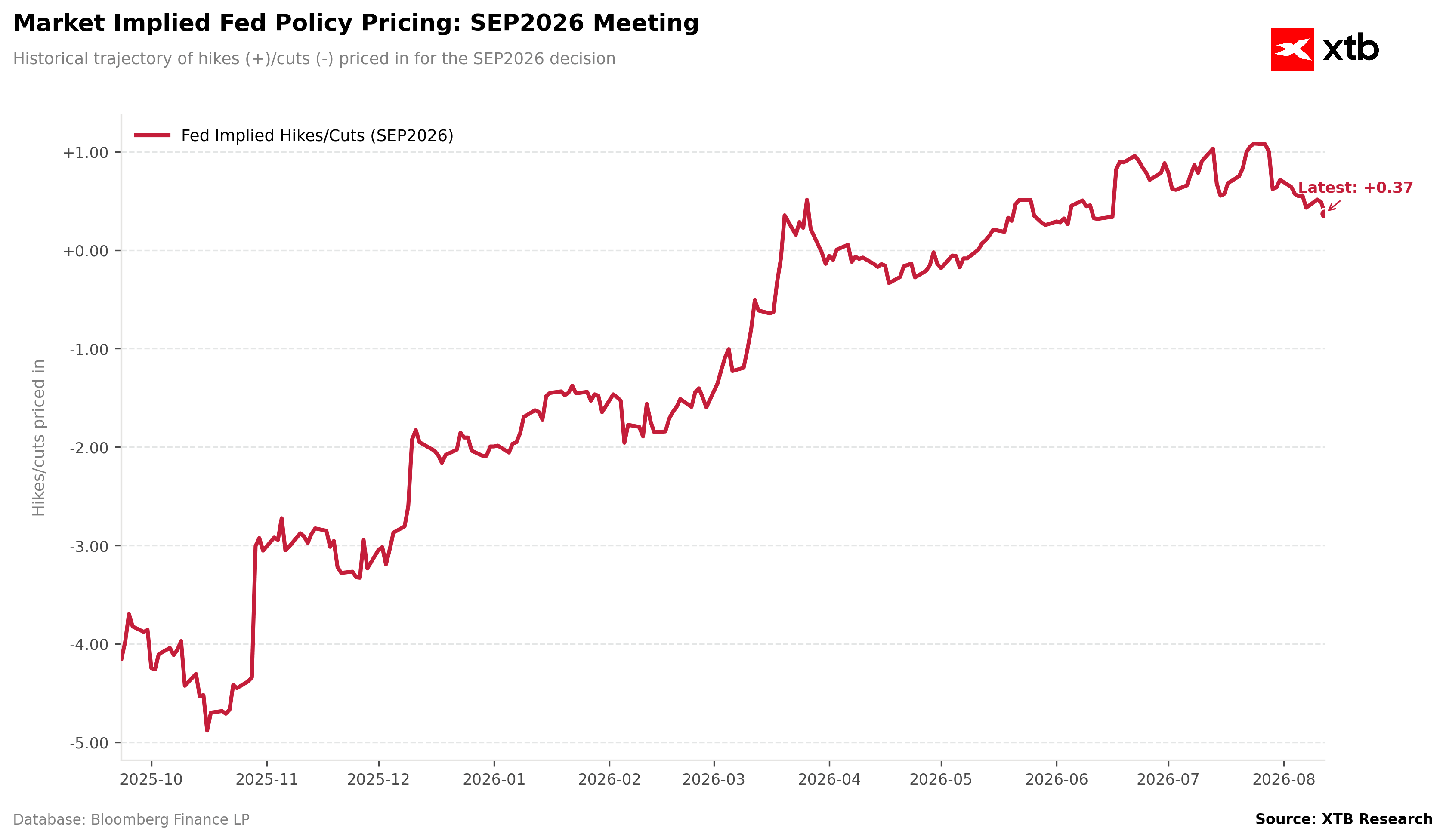Select the 2026-01 x-axis tick label
Viewport: 1446px width, 840px height.
tap(494, 780)
